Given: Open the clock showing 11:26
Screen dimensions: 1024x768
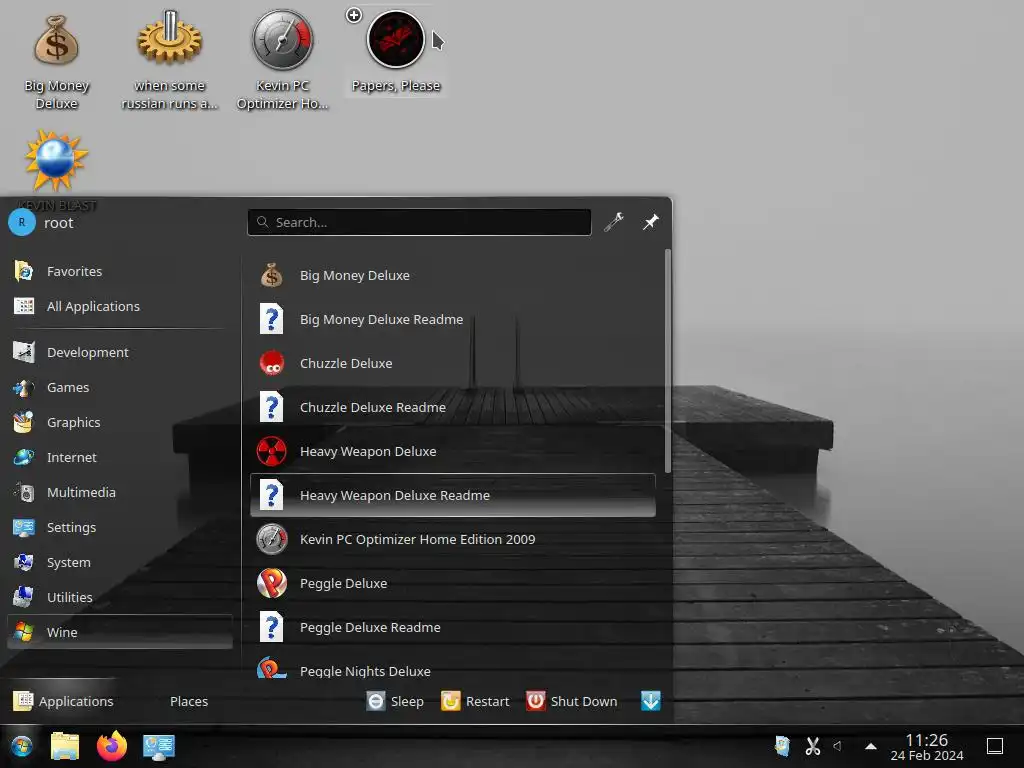Looking at the screenshot, I should click(x=927, y=746).
